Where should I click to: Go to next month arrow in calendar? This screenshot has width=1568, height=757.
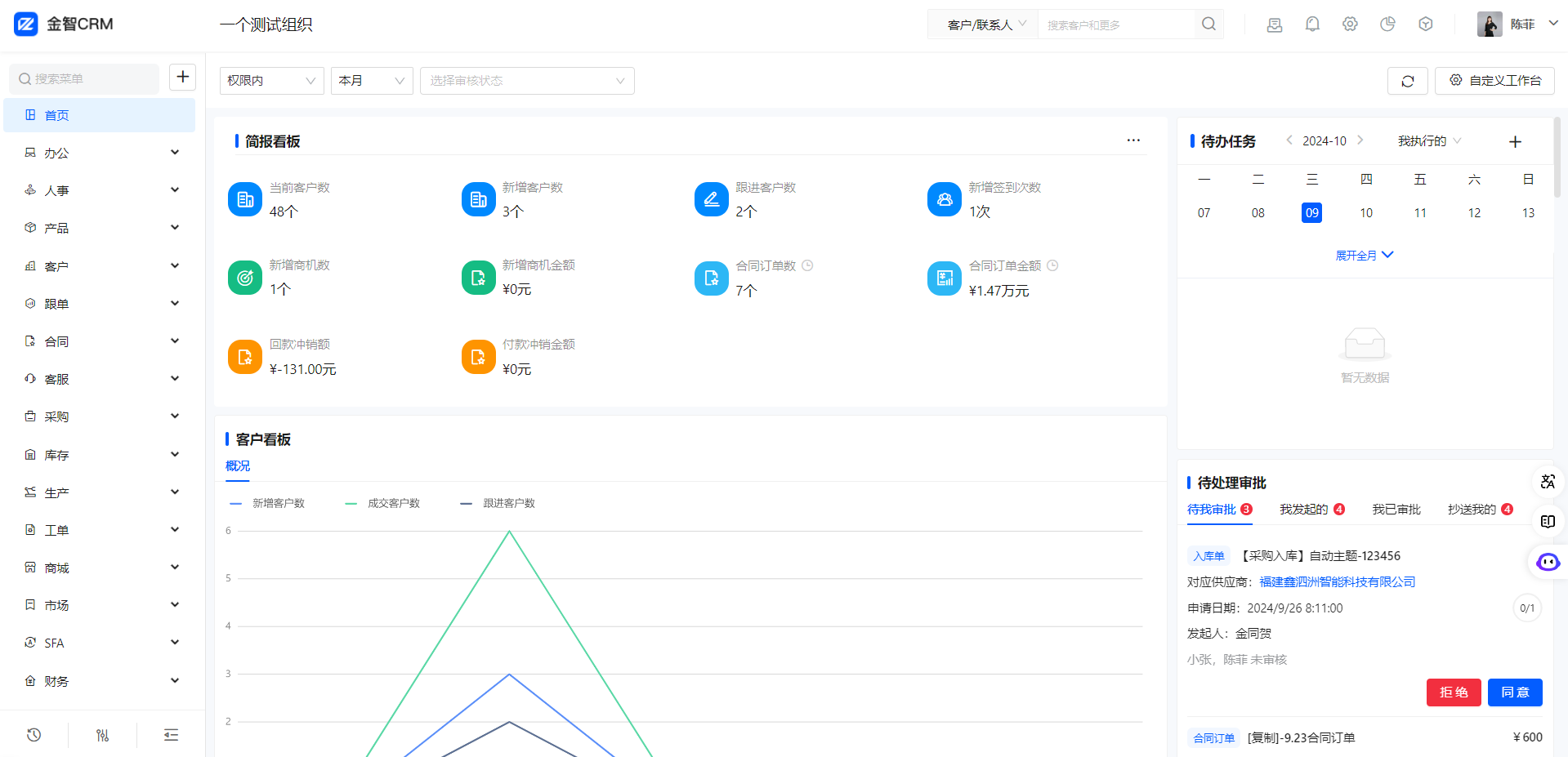click(1360, 140)
